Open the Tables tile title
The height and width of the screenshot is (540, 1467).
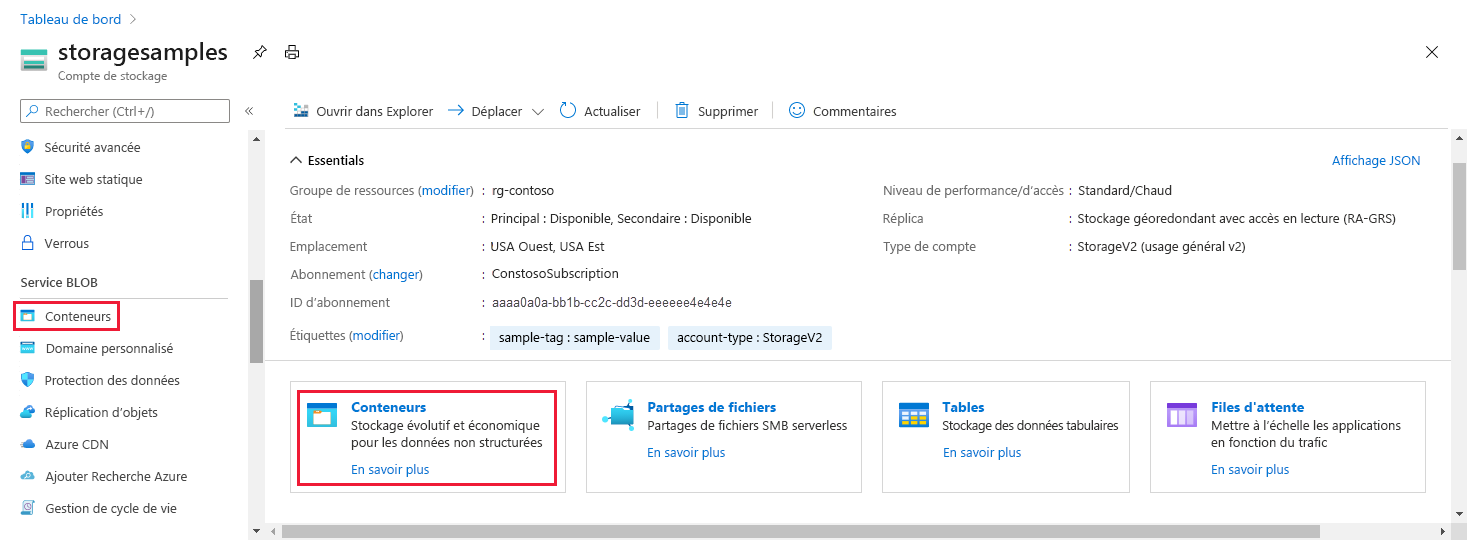pos(964,407)
